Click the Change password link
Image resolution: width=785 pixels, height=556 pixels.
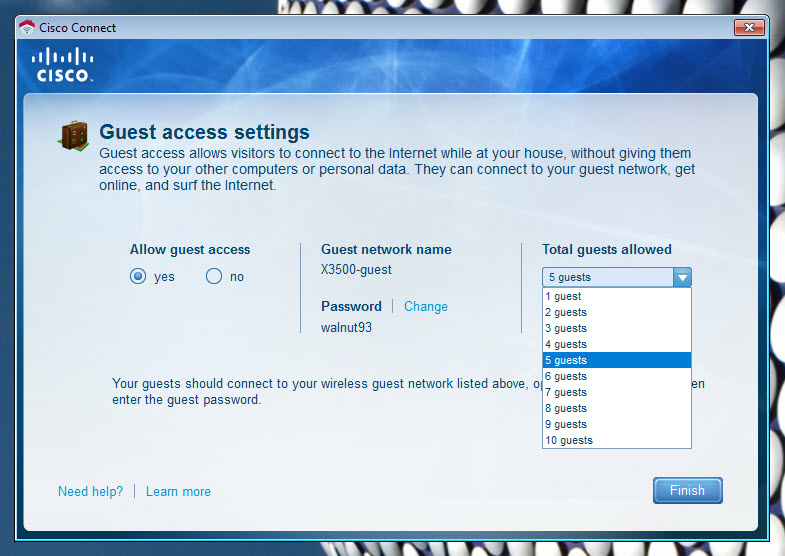click(x=426, y=306)
